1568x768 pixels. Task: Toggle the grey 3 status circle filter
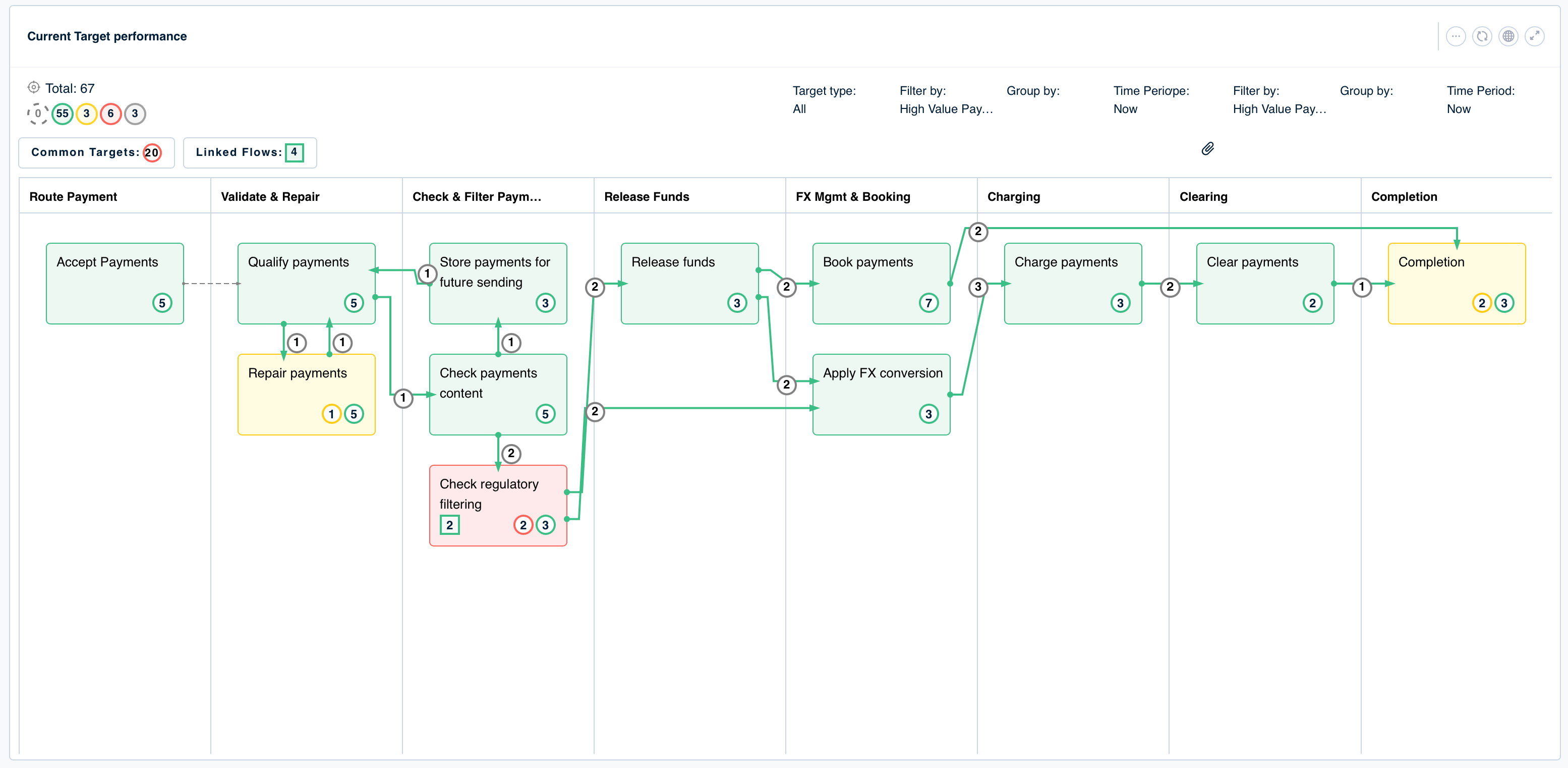click(135, 114)
